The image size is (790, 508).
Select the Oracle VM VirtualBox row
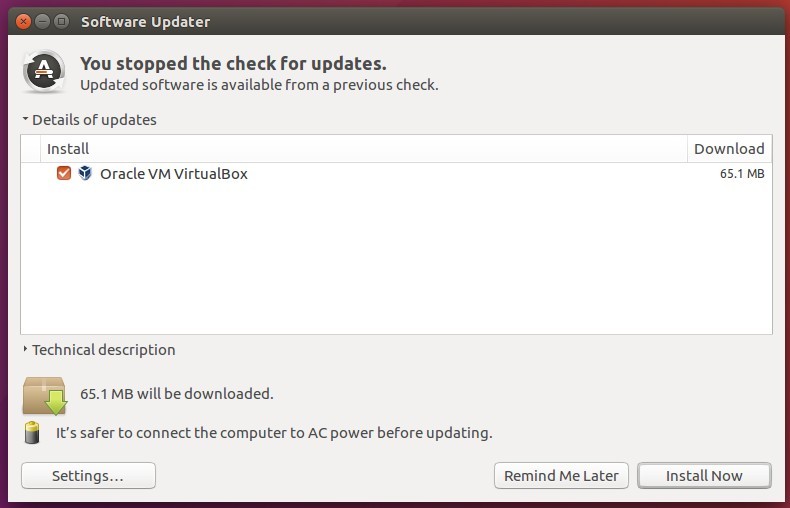pos(397,173)
